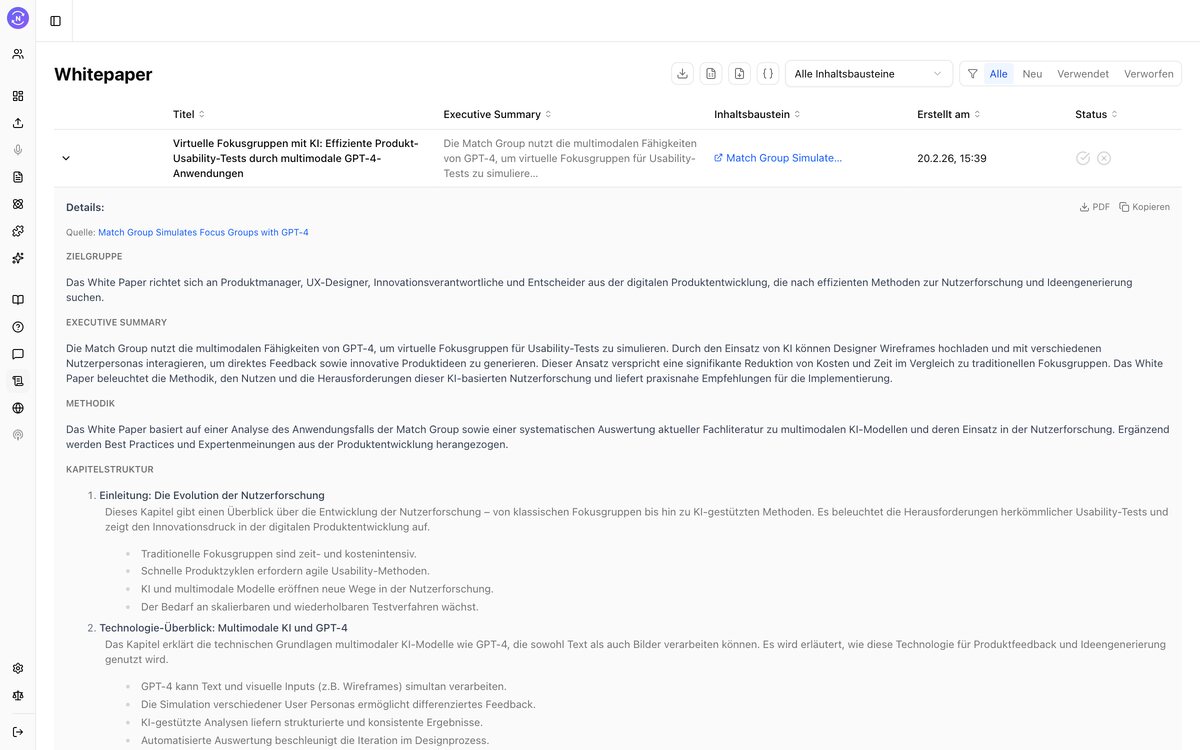
Task: Sort by Titel column
Action: pos(189,114)
